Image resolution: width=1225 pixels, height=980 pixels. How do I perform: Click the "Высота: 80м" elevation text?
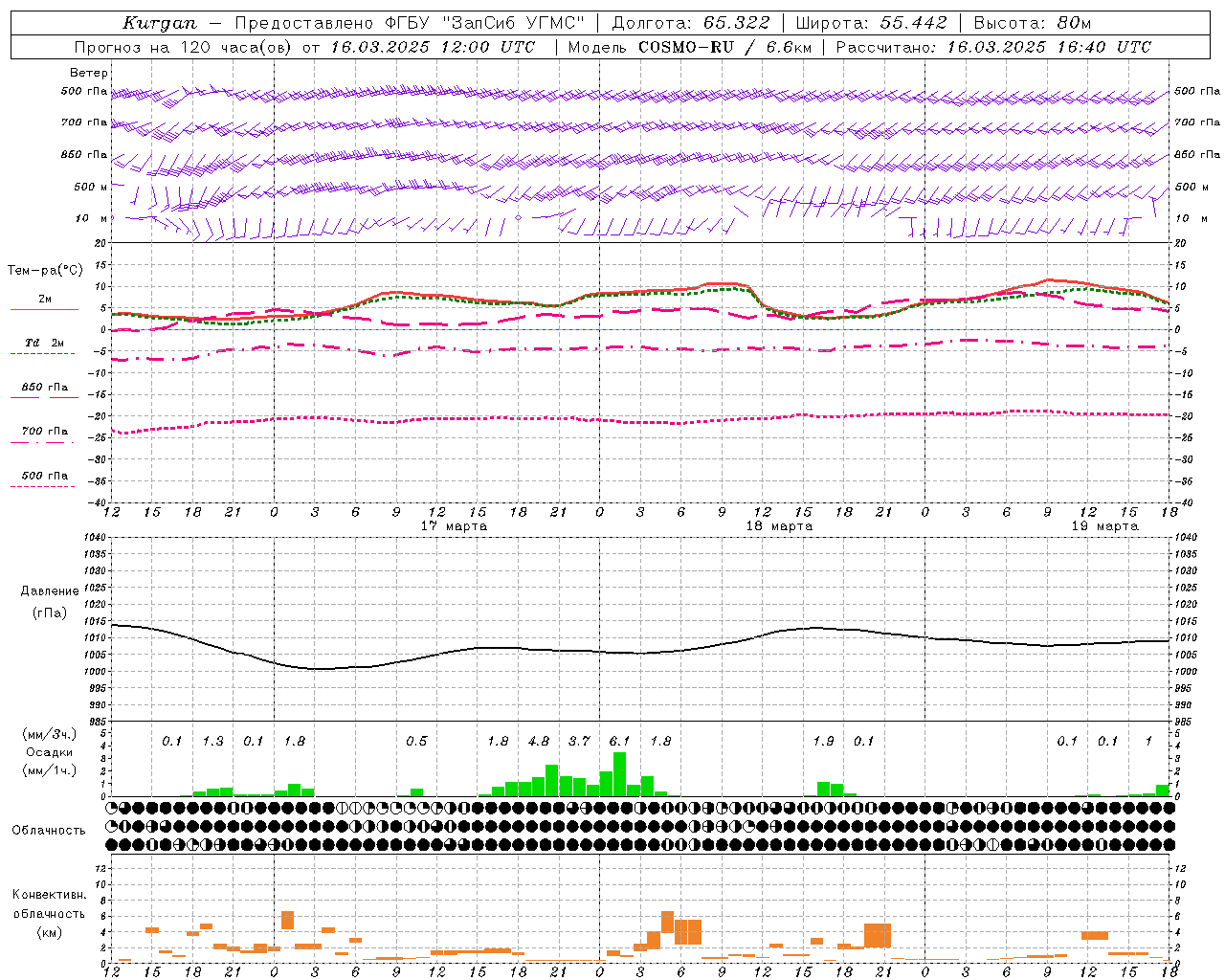pos(1032,23)
